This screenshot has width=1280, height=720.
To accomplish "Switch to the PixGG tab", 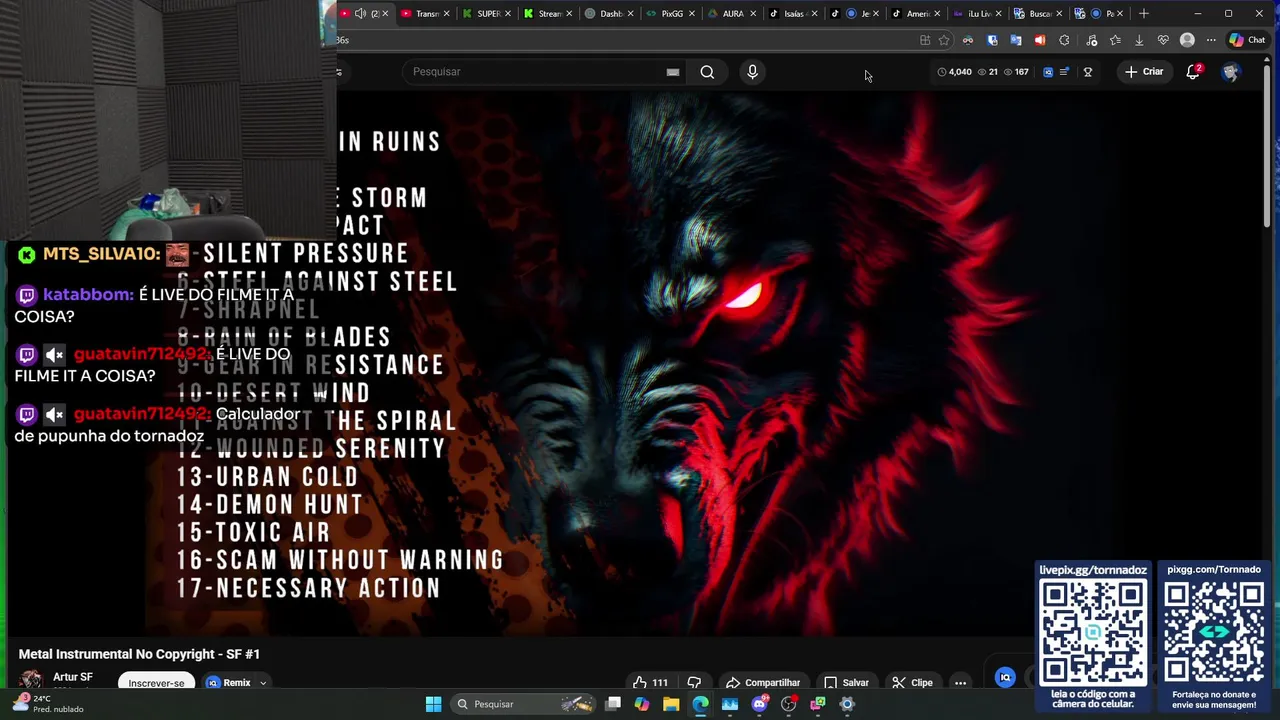I will point(670,13).
